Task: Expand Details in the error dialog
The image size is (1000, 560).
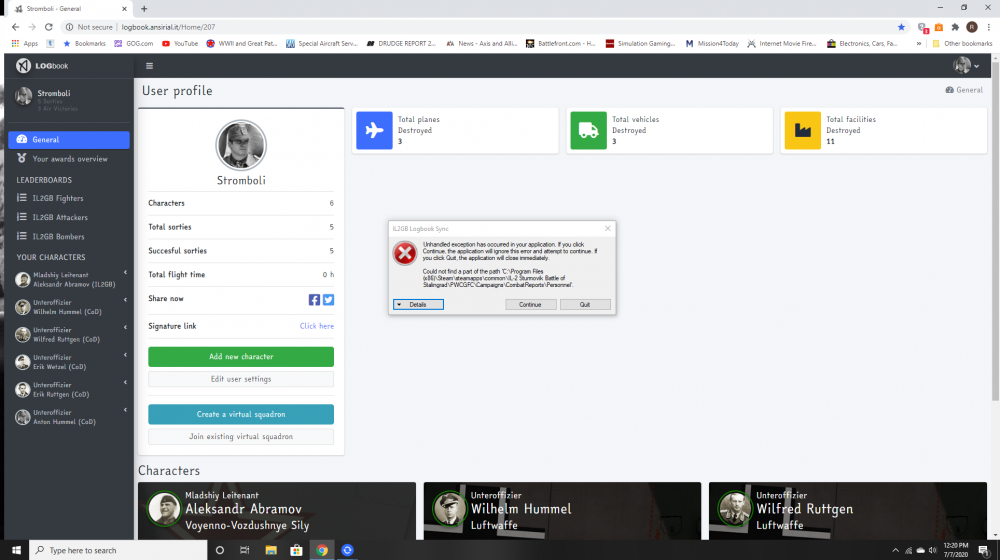Action: coord(418,304)
